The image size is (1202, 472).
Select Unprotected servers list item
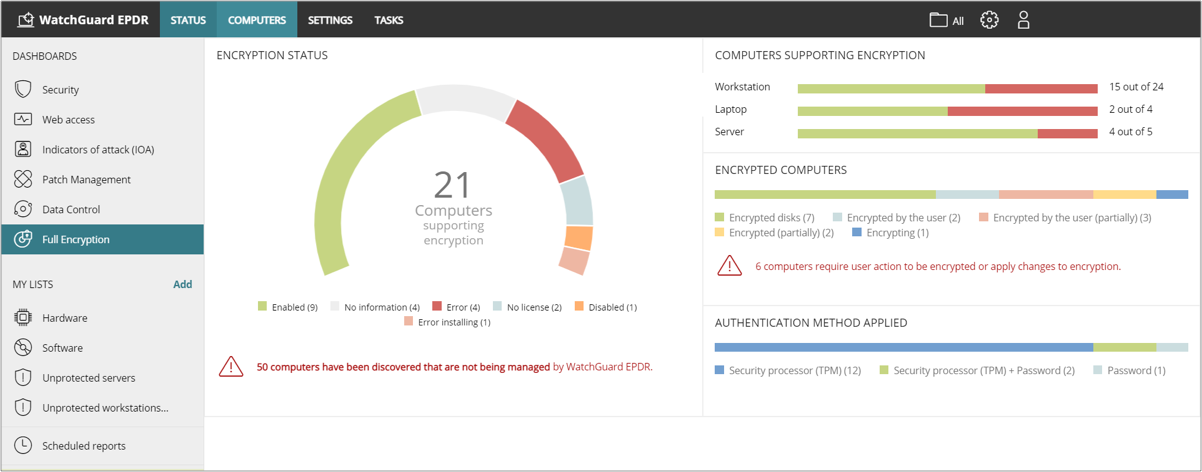click(88, 378)
